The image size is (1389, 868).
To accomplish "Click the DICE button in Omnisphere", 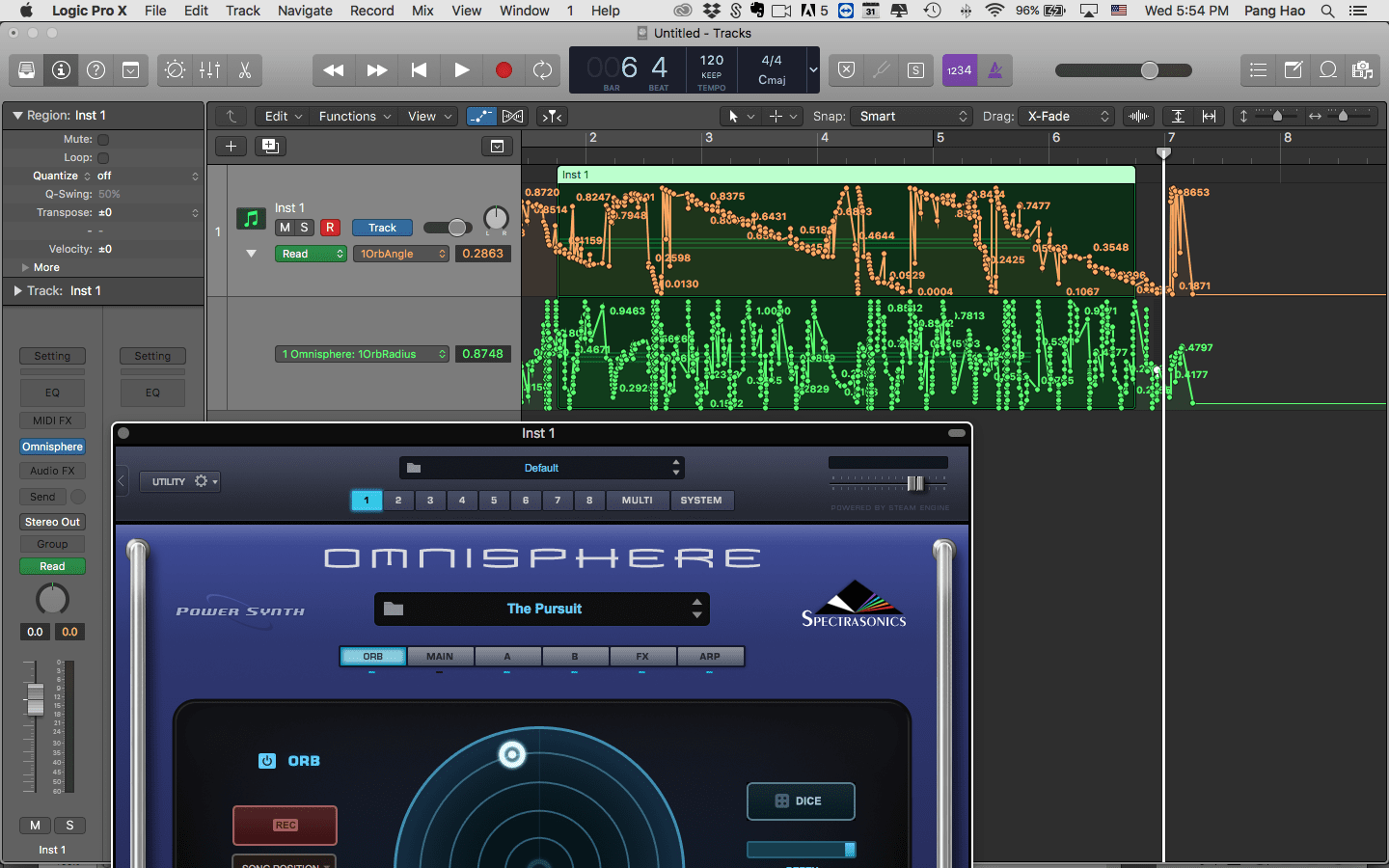I will click(801, 801).
